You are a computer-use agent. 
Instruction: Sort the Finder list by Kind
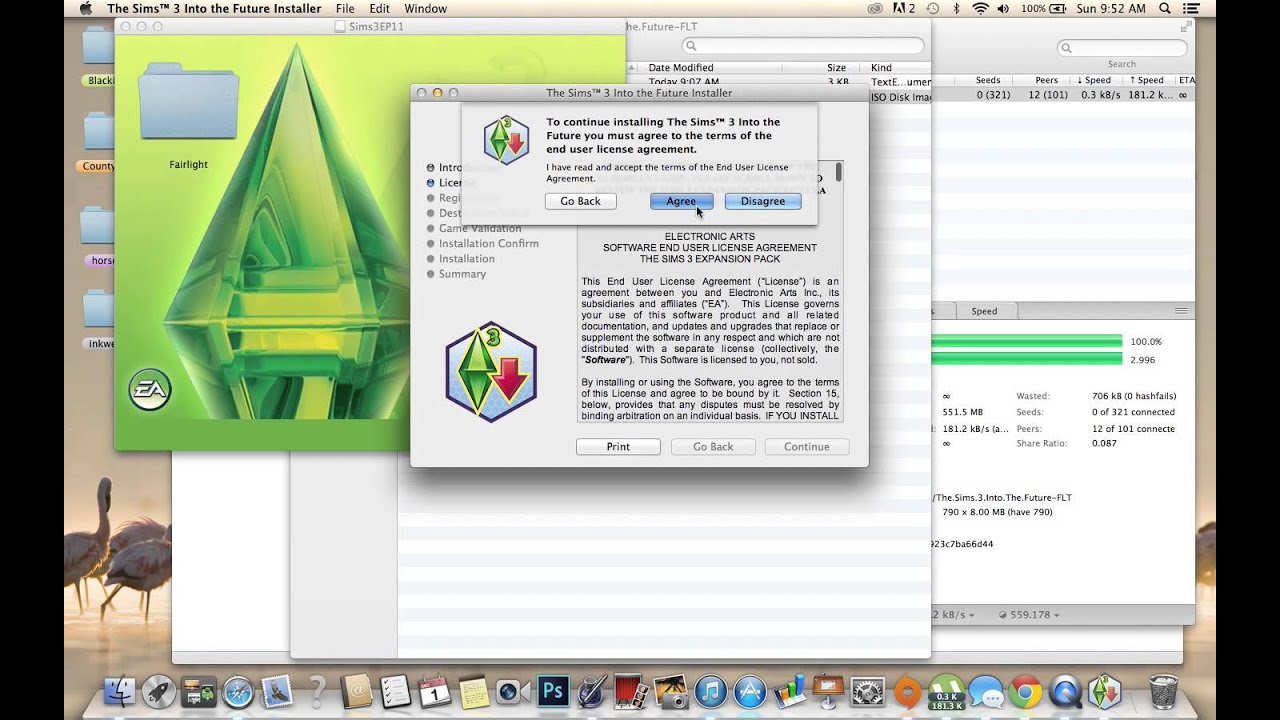(x=881, y=68)
